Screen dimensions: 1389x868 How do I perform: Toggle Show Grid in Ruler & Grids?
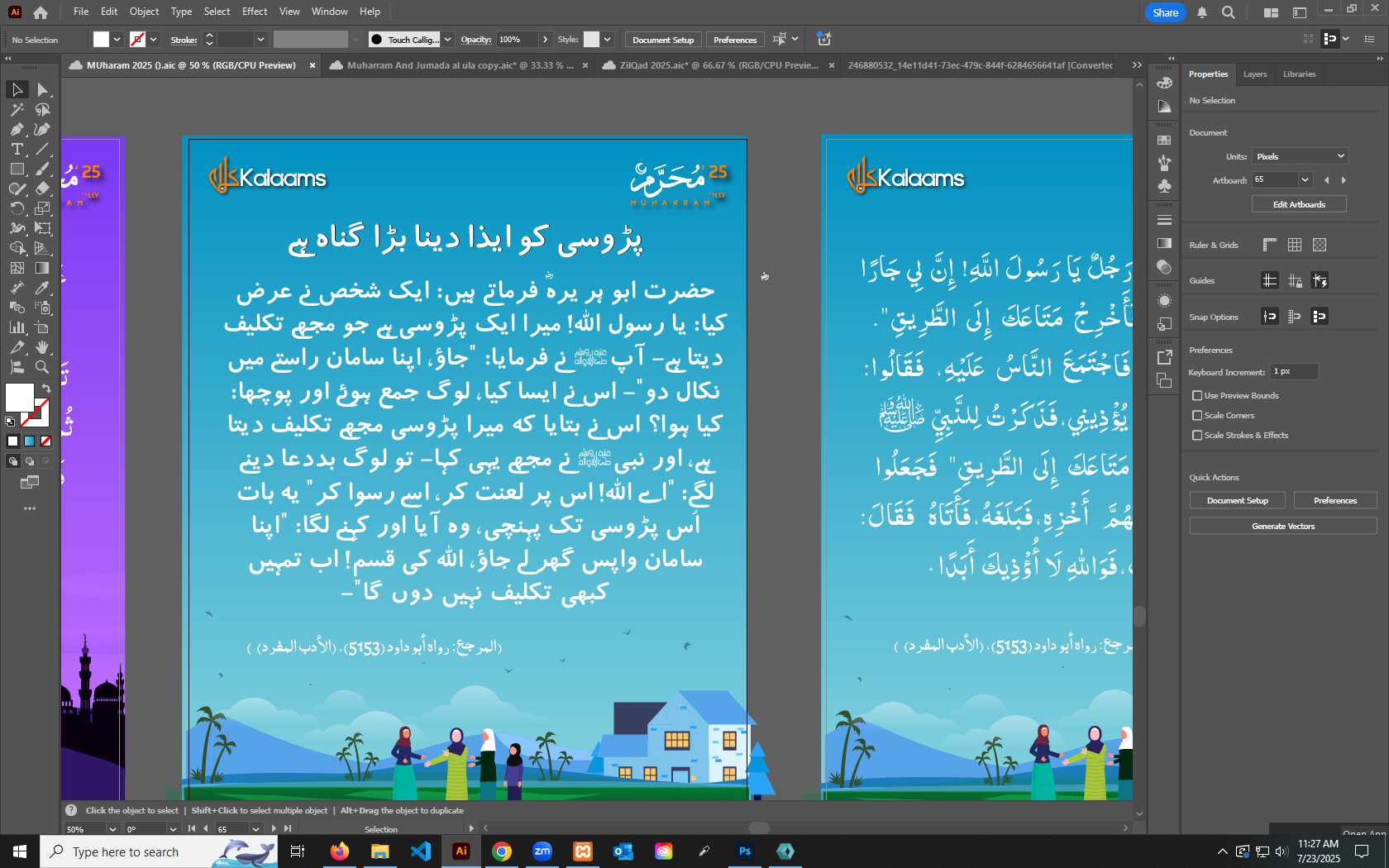click(1295, 245)
